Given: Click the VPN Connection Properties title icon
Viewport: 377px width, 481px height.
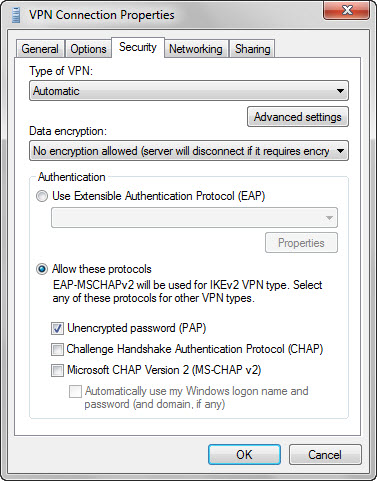Looking at the screenshot, I should pyautogui.click(x=16, y=15).
